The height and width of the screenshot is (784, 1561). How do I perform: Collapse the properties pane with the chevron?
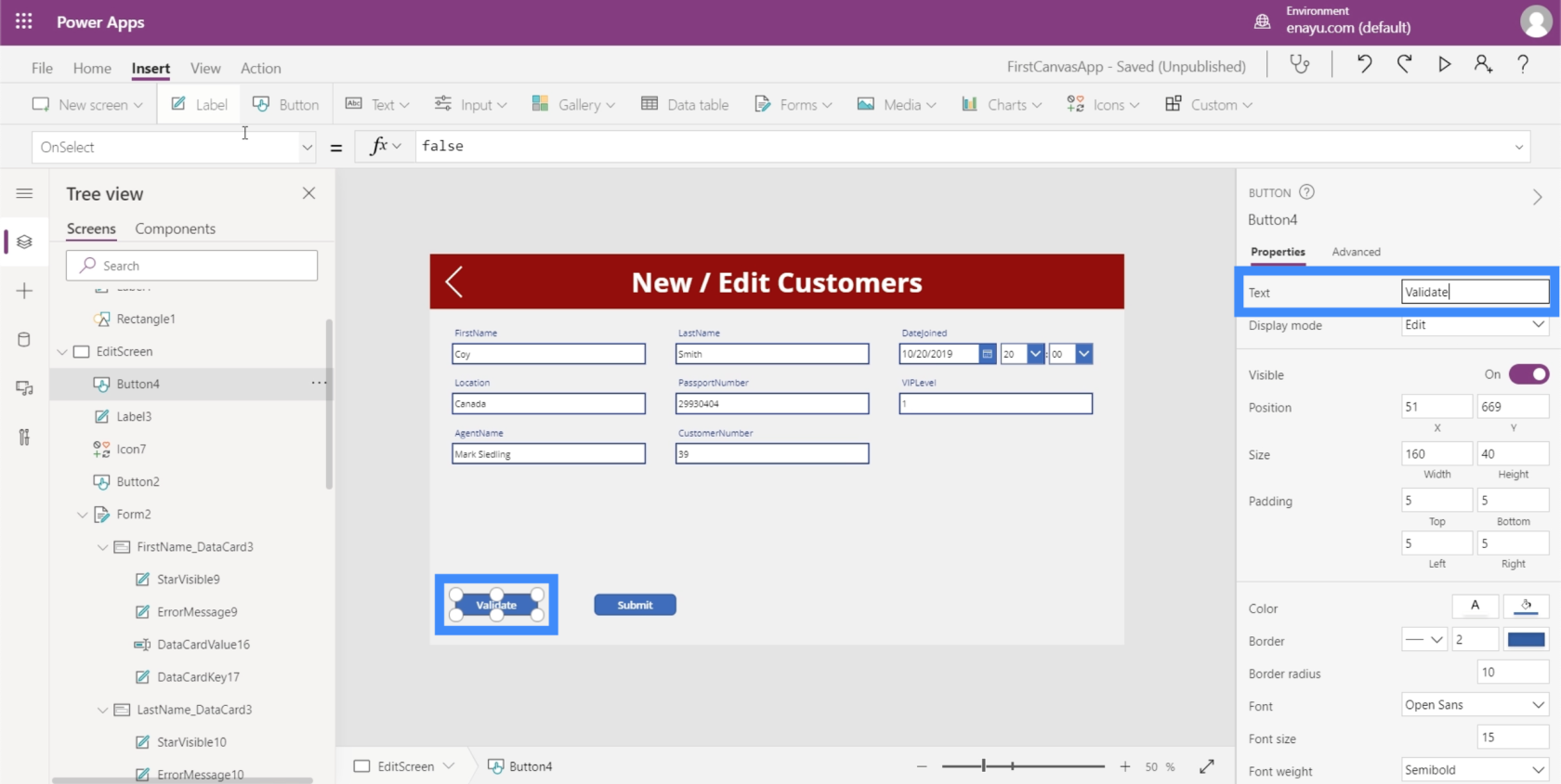click(1537, 197)
